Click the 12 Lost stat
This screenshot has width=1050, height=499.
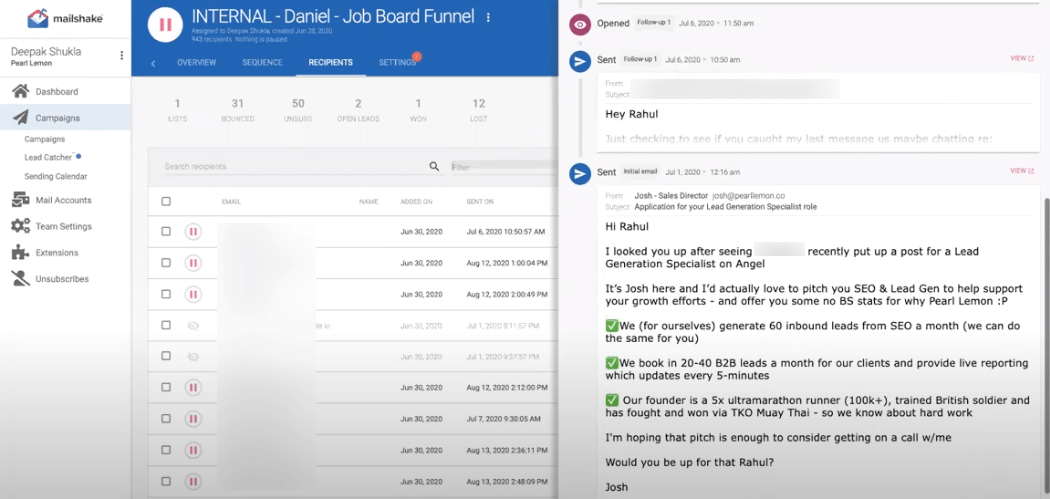click(479, 110)
